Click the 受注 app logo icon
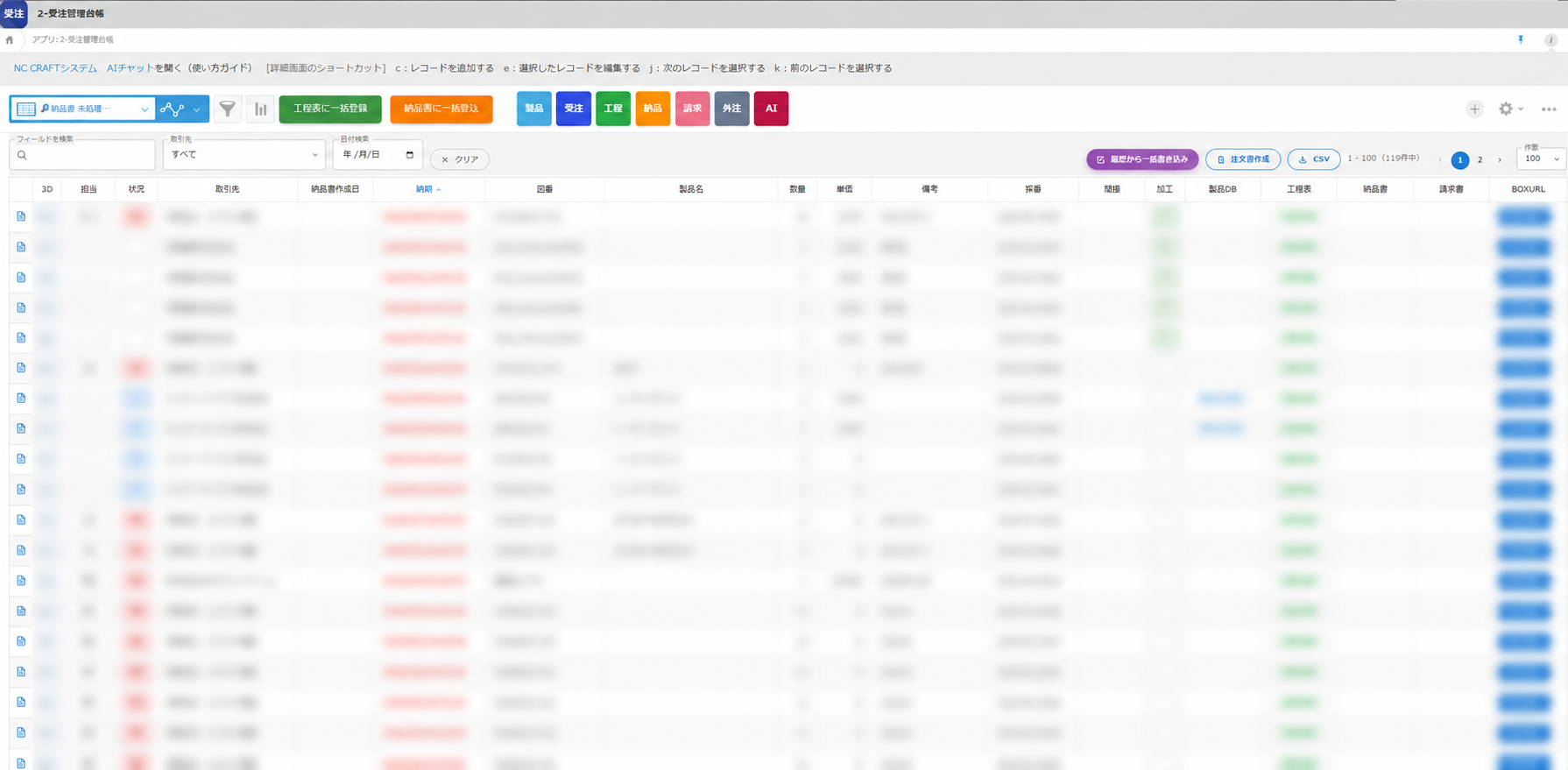Screen dimensions: 1568x770 (14, 13)
